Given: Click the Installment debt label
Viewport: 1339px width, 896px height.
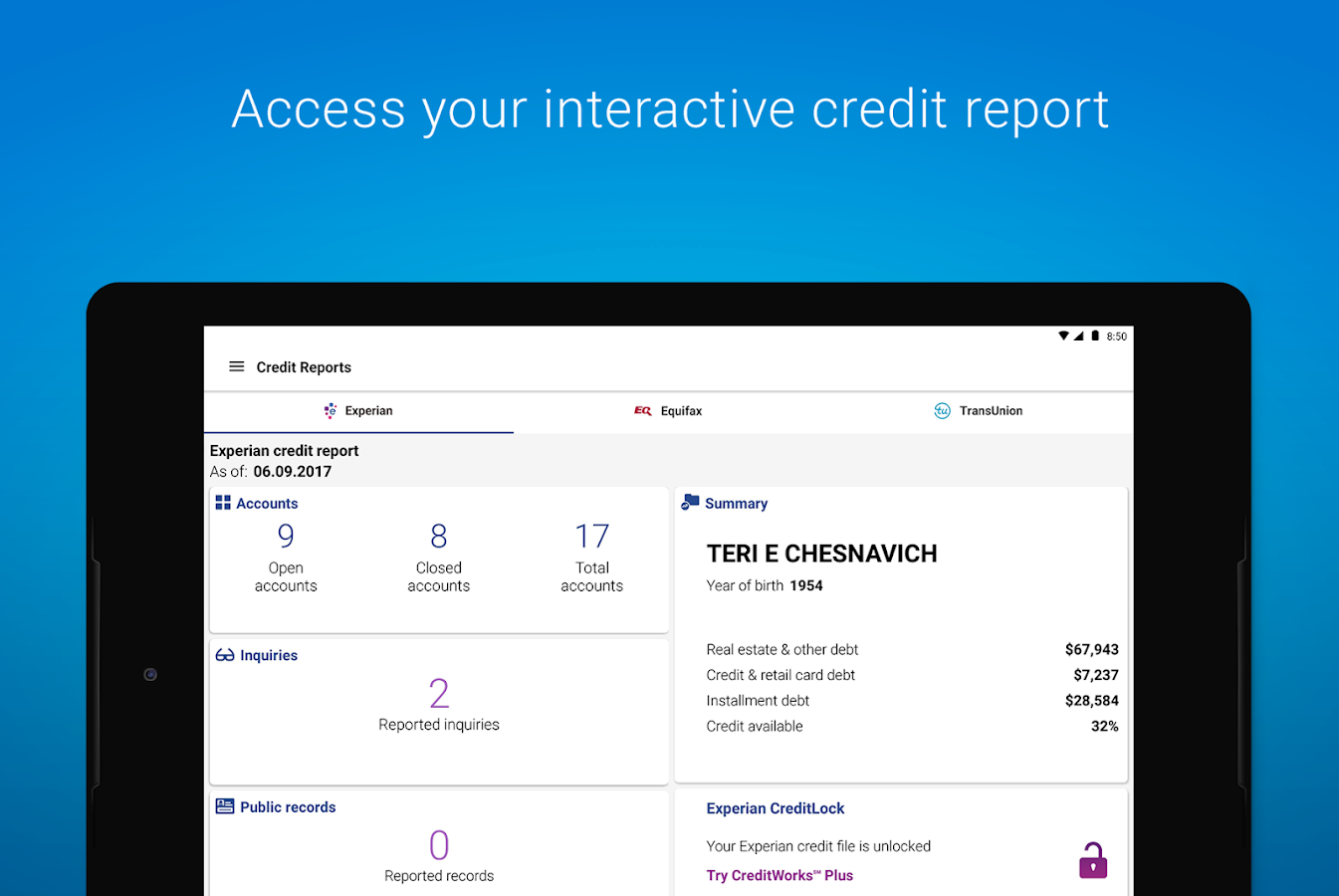Looking at the screenshot, I should (x=758, y=701).
